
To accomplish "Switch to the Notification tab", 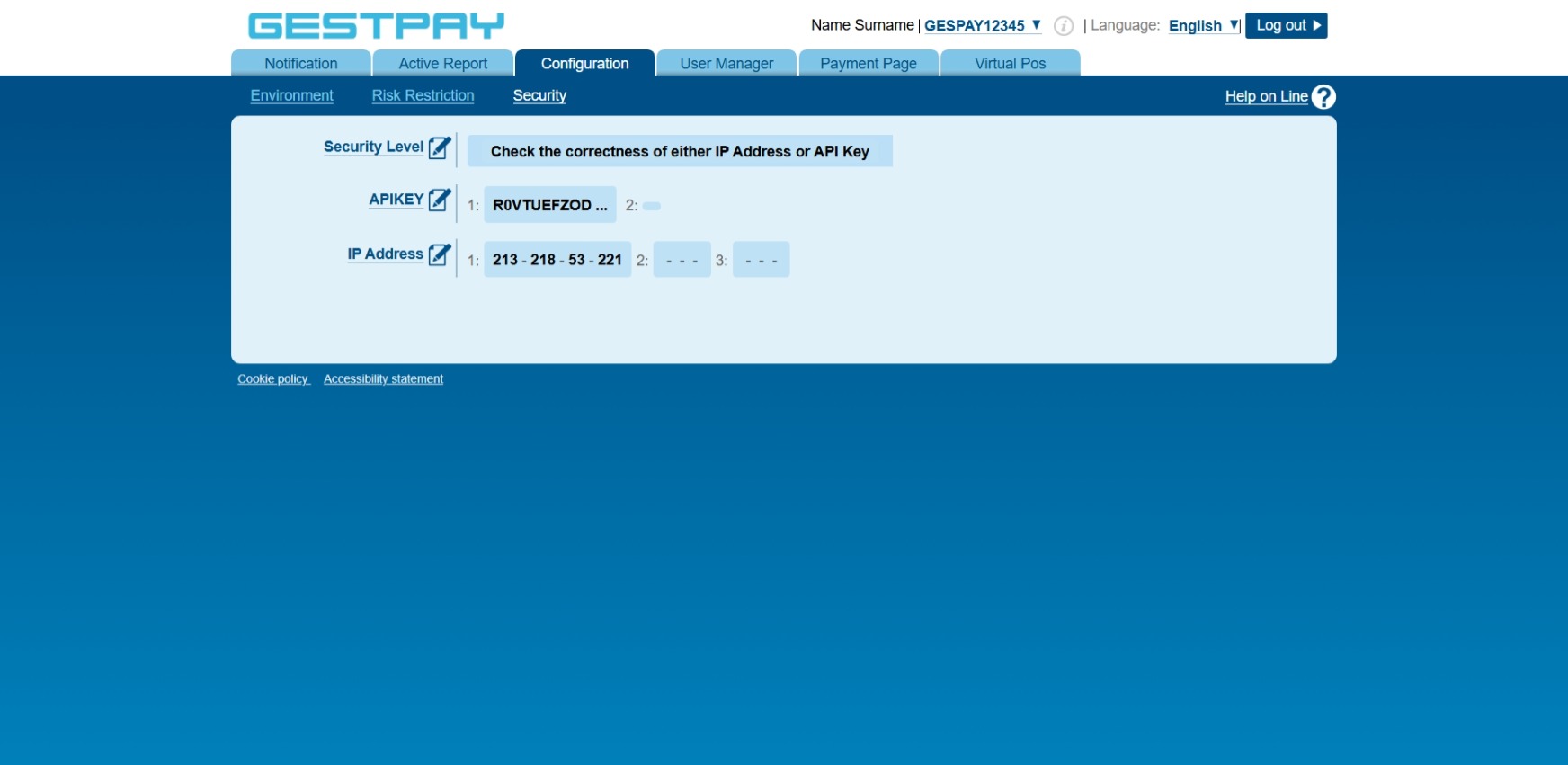I will (x=301, y=63).
